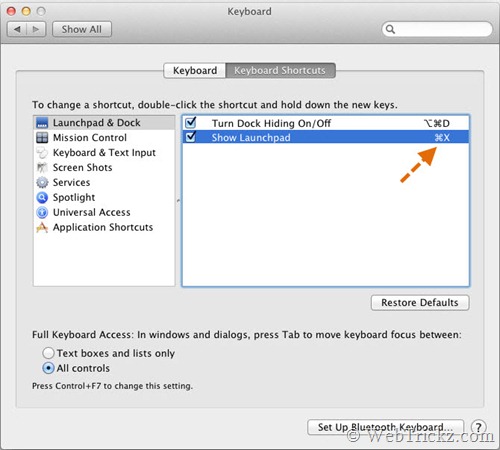Click the Show Launchpad shortcut name
Image resolution: width=500 pixels, height=450 pixels.
click(251, 138)
